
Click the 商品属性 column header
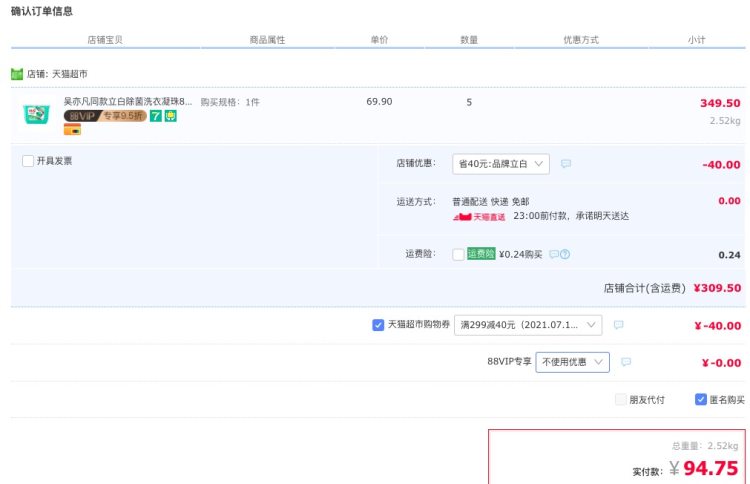pos(267,40)
